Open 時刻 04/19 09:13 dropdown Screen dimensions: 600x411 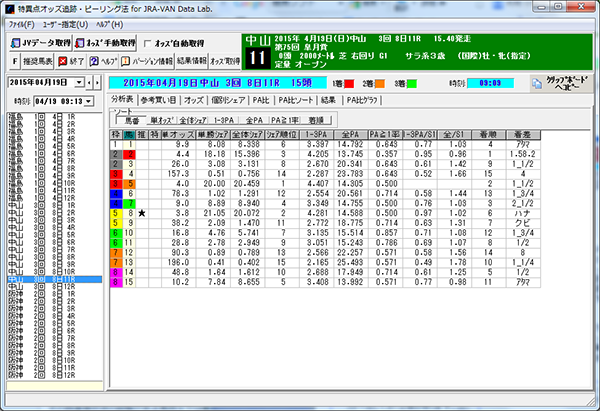point(89,101)
